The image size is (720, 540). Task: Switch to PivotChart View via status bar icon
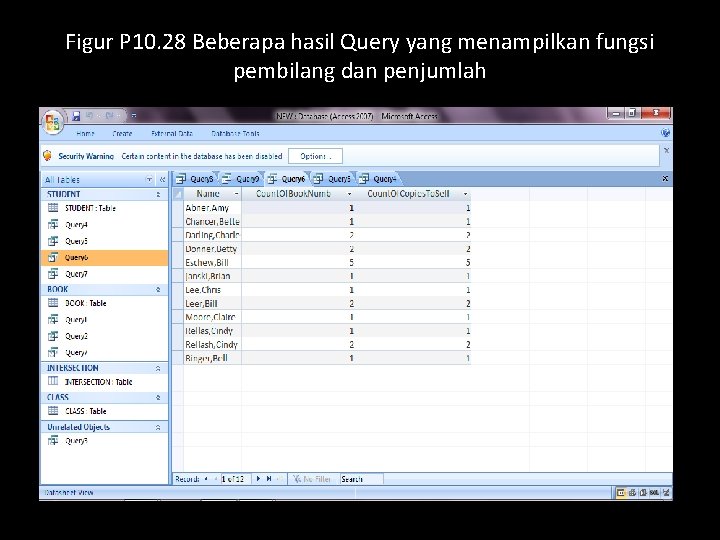(643, 493)
